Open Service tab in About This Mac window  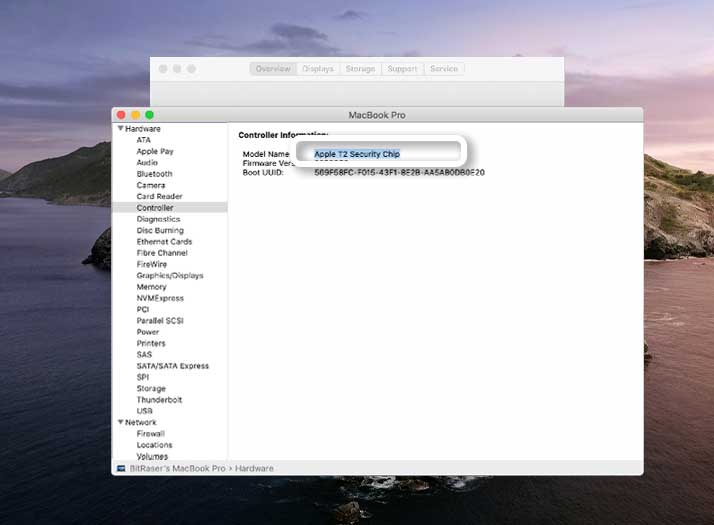click(444, 69)
